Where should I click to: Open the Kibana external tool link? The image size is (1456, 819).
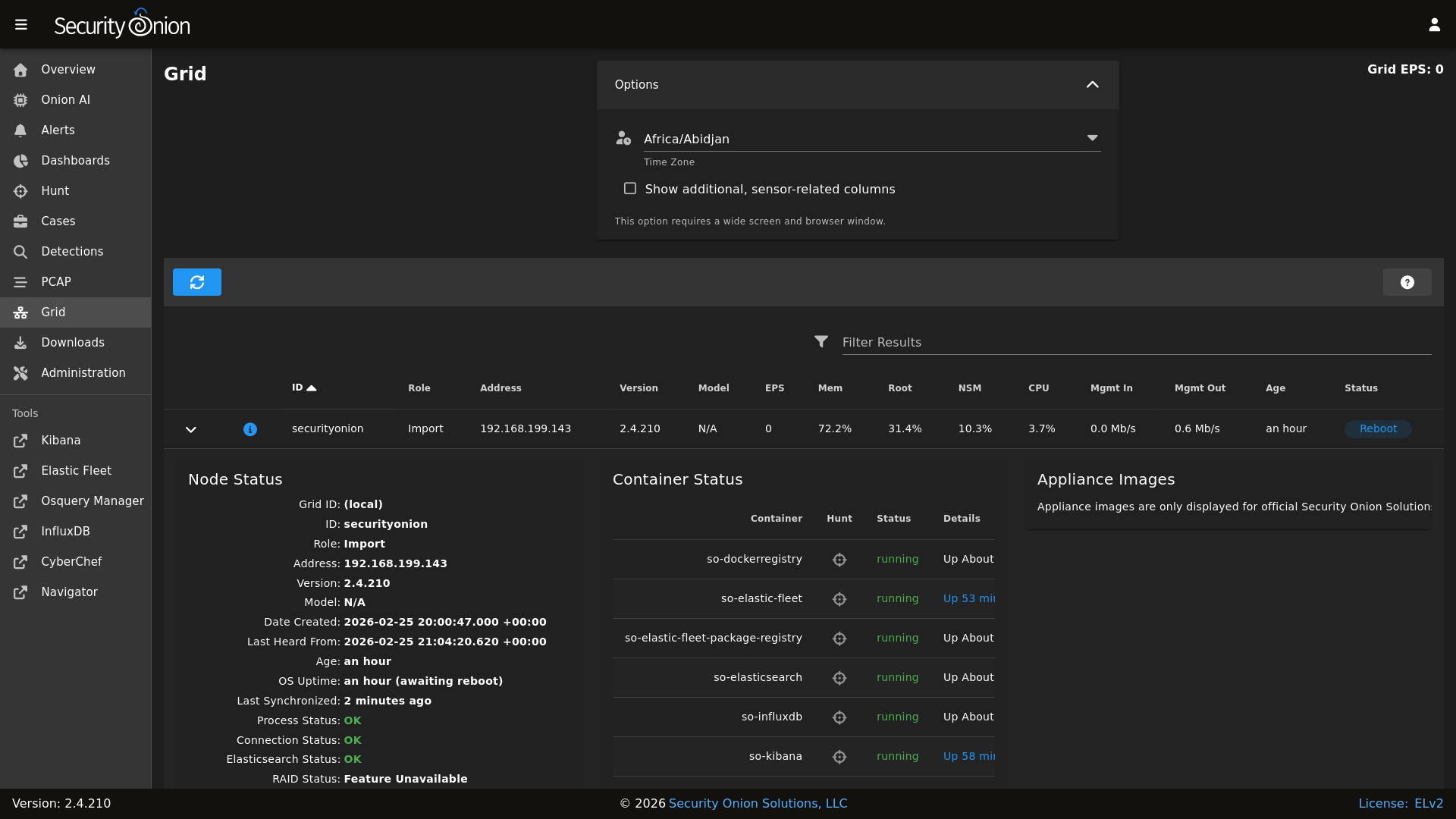61,441
